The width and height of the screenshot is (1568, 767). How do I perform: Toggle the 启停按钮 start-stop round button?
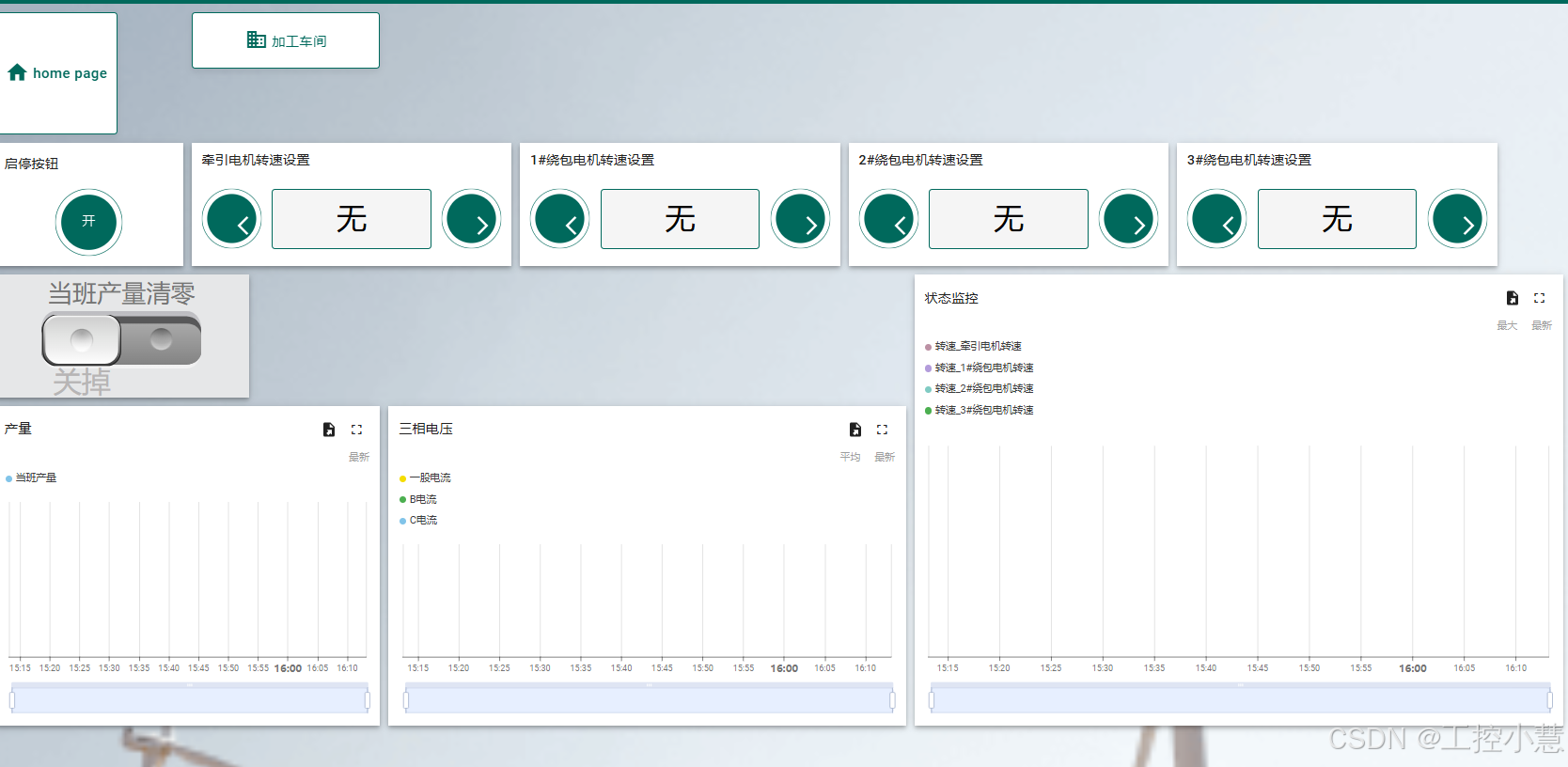88,222
